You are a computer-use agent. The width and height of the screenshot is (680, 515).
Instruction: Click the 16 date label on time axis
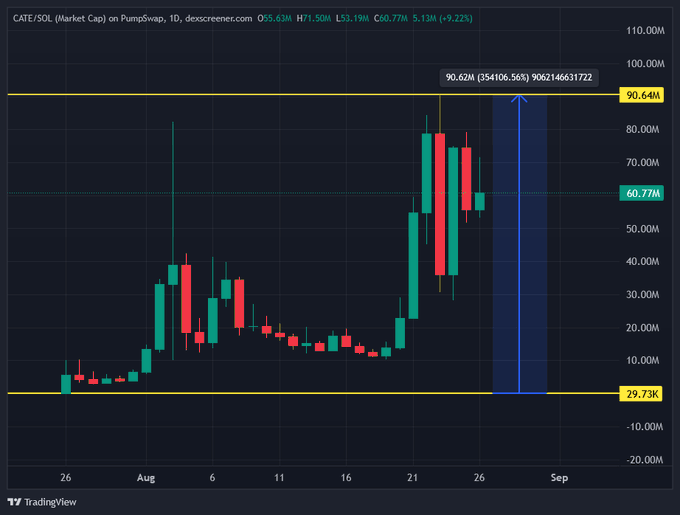346,478
